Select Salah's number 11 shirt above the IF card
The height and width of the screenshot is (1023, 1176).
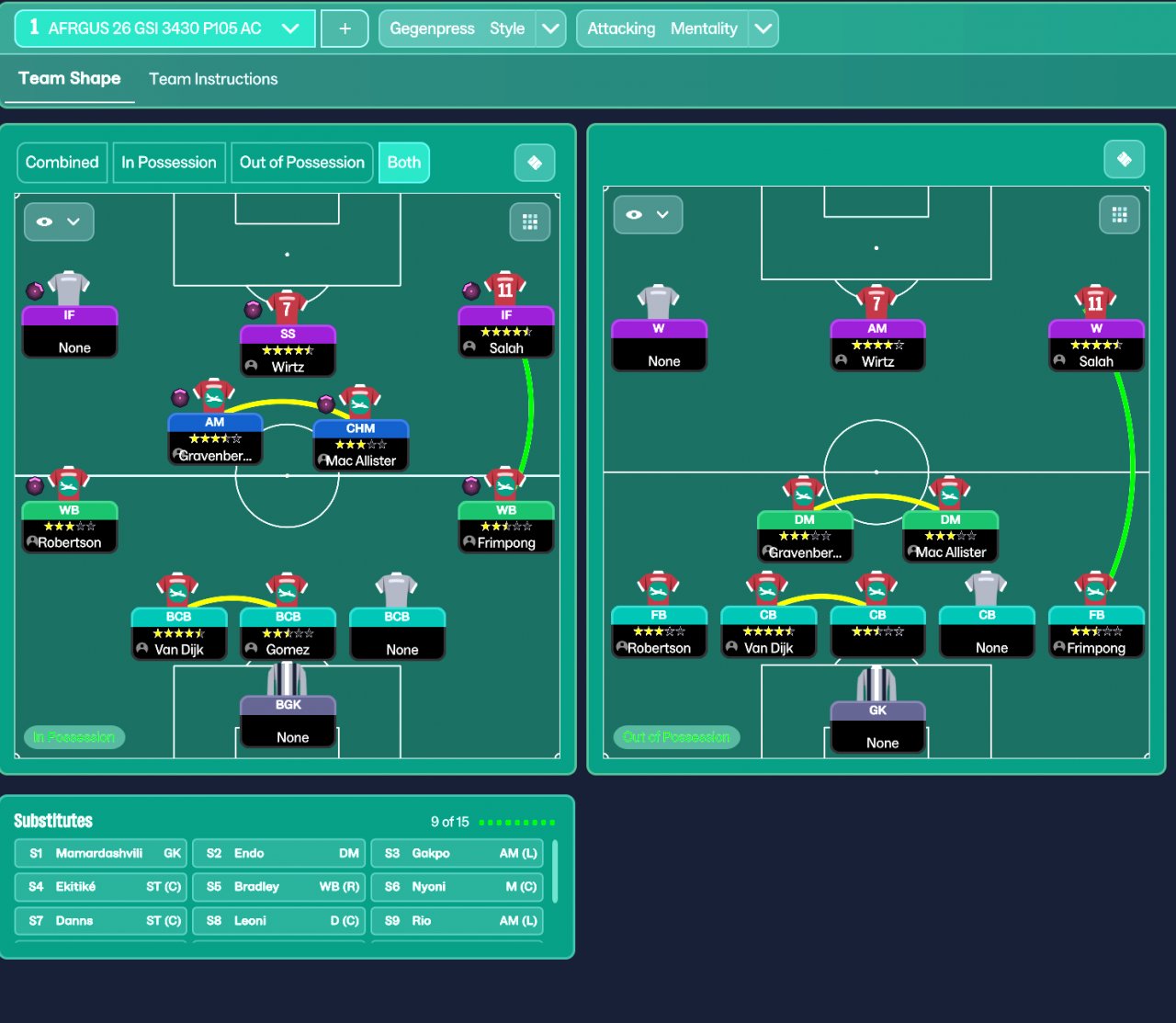pyautogui.click(x=505, y=289)
